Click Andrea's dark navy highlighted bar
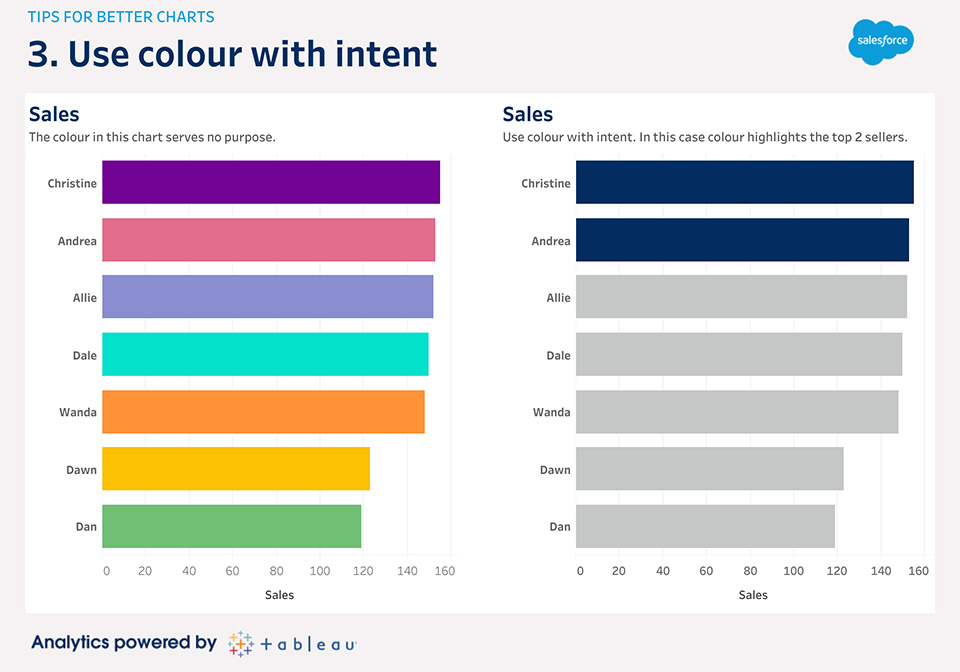 tap(742, 240)
